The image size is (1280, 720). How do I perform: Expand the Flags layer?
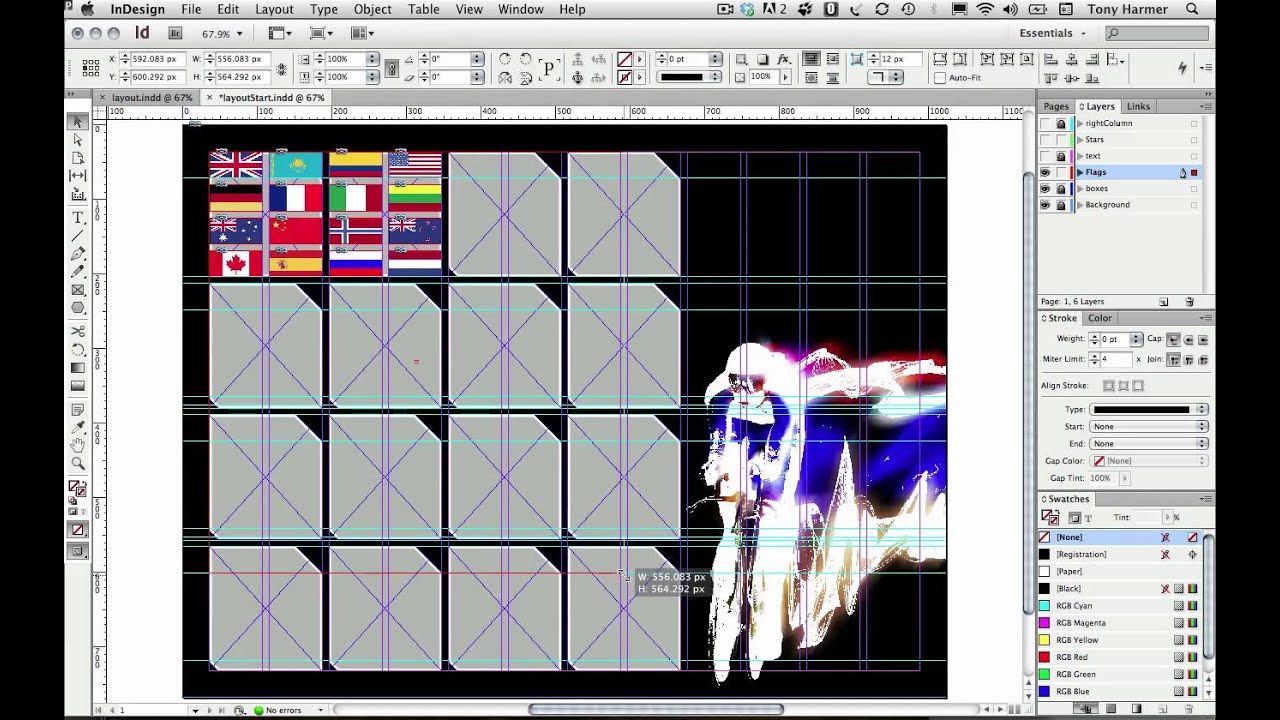click(1080, 173)
